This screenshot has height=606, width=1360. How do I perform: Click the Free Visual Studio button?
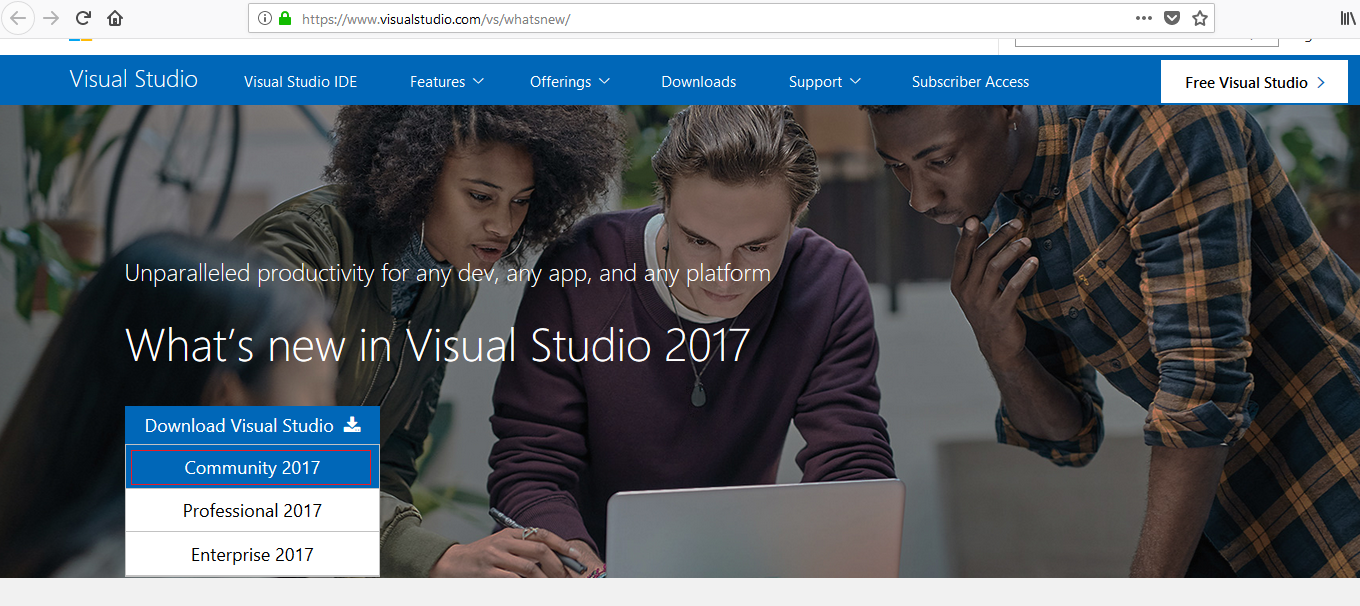(x=1254, y=81)
